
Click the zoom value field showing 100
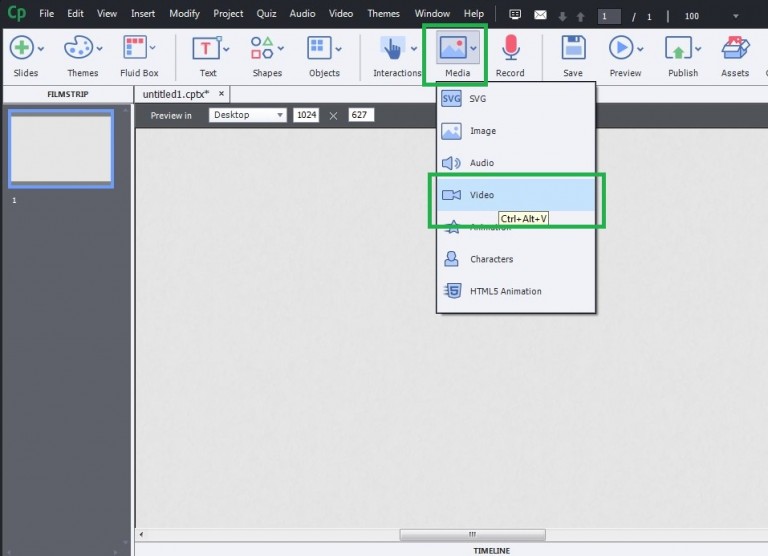click(692, 16)
